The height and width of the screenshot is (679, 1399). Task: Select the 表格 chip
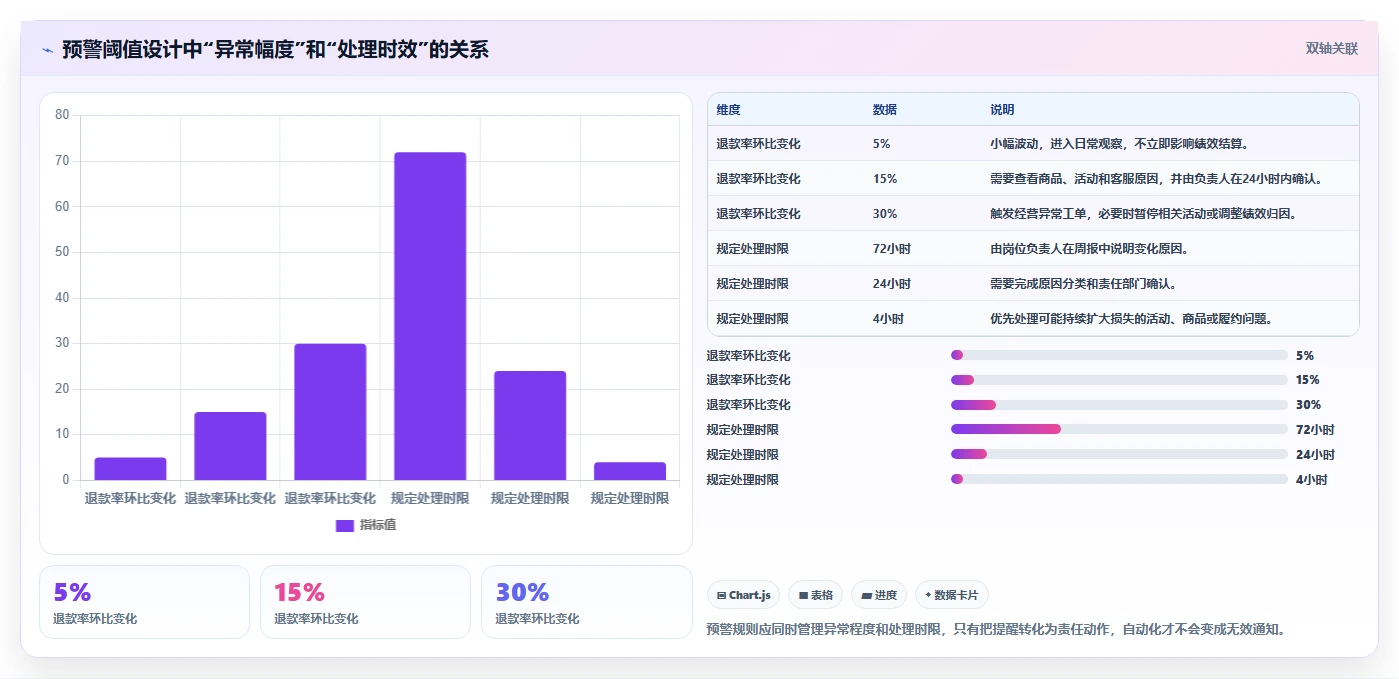click(815, 595)
